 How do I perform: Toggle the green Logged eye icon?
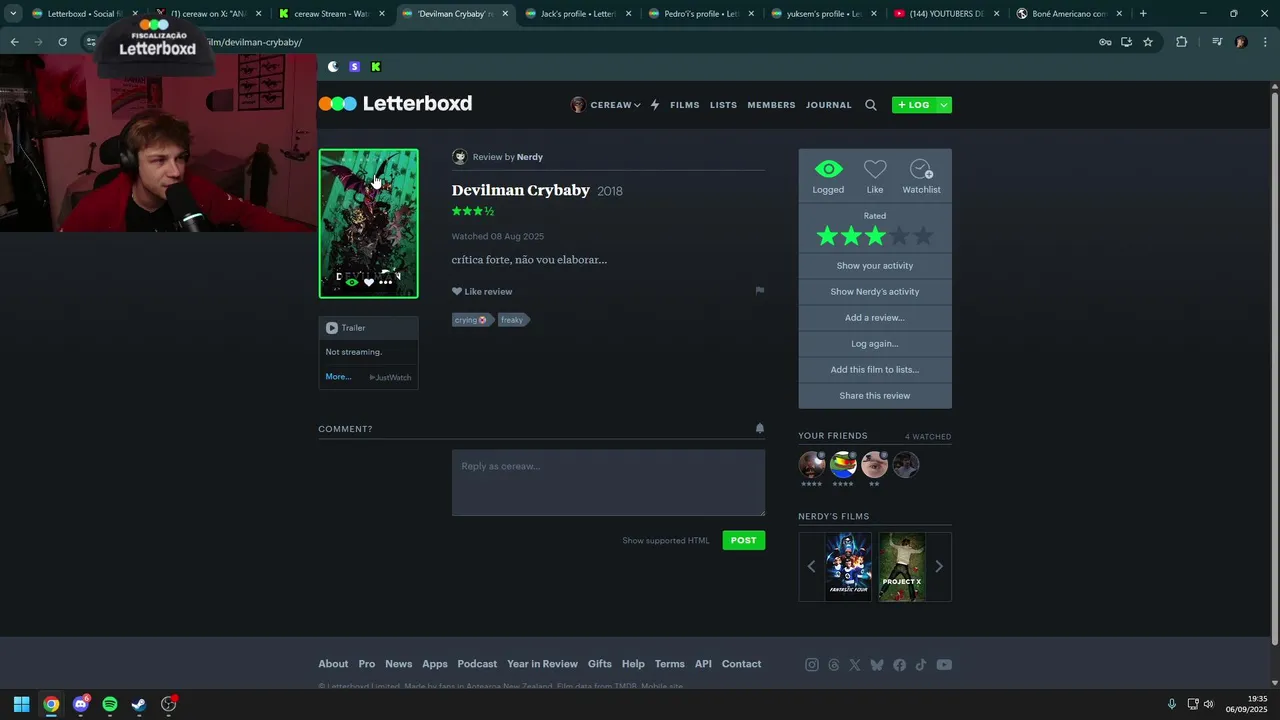click(x=828, y=169)
